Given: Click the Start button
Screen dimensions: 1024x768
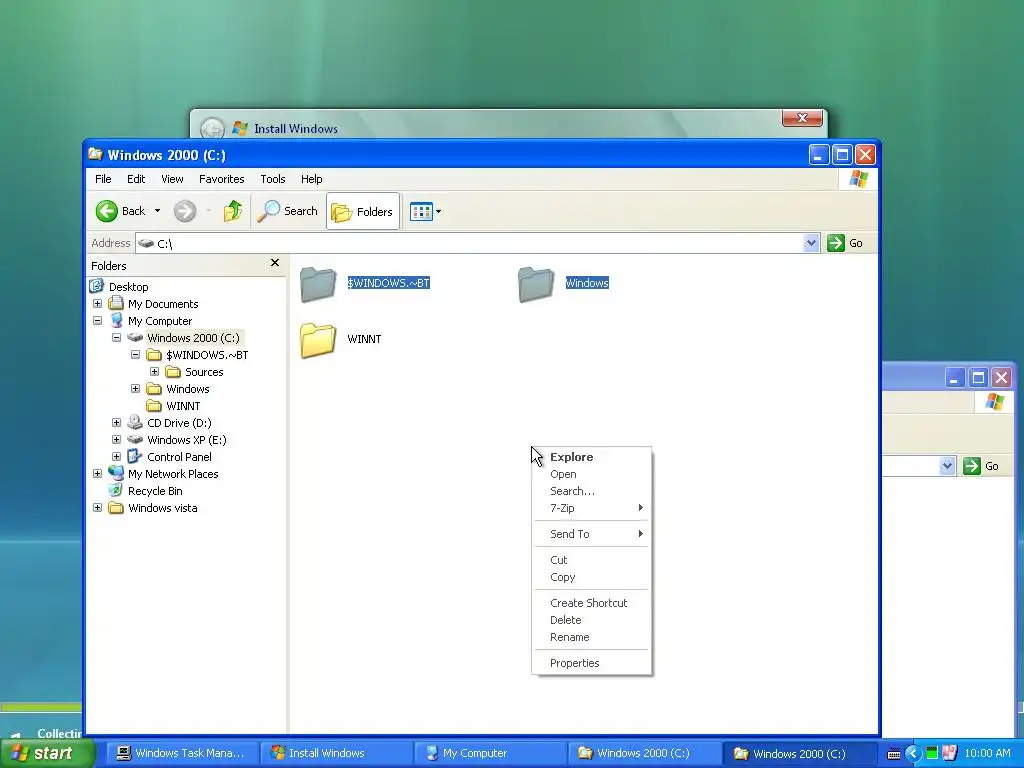Looking at the screenshot, I should [46, 754].
